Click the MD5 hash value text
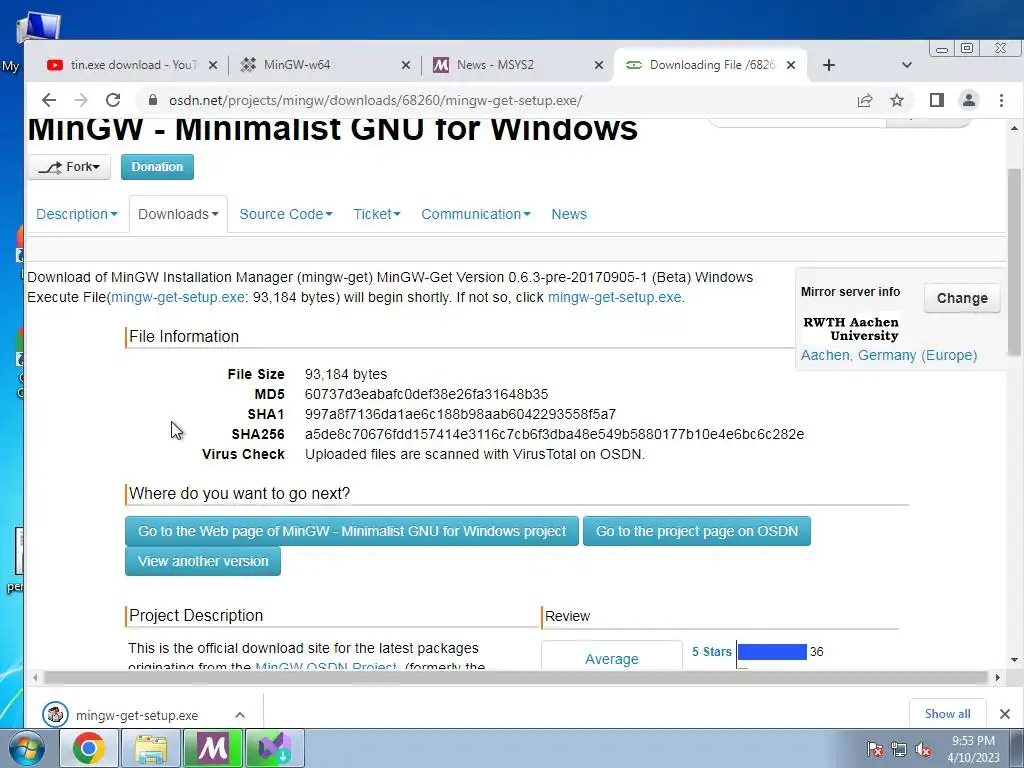Image resolution: width=1024 pixels, height=768 pixels. 426,394
